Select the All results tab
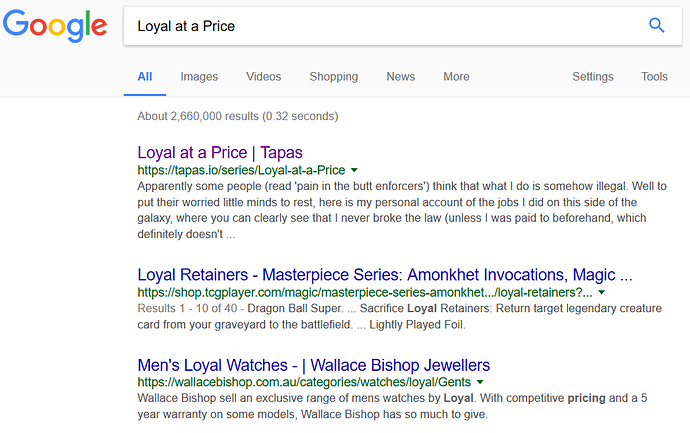 point(145,77)
